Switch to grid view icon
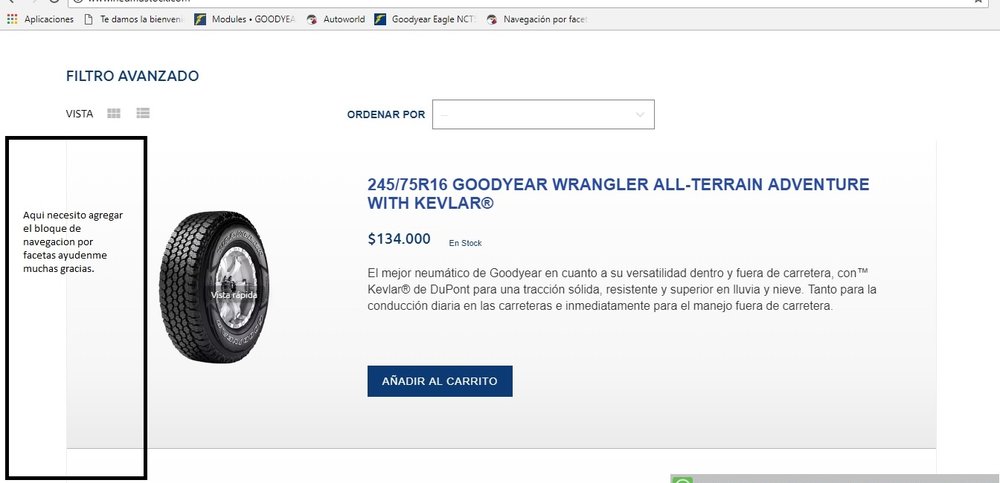Viewport: 1000px width, 483px height. (x=114, y=114)
